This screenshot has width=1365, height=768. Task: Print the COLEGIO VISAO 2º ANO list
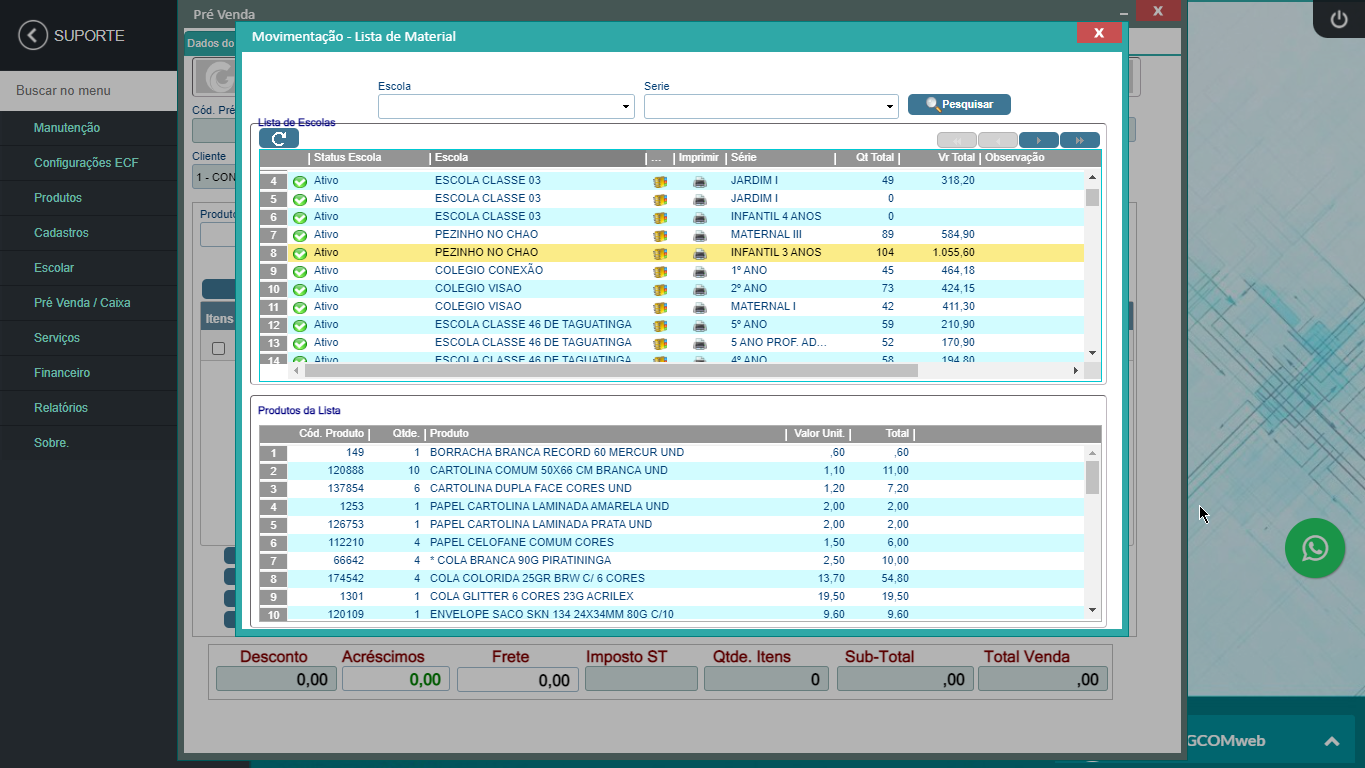[700, 289]
